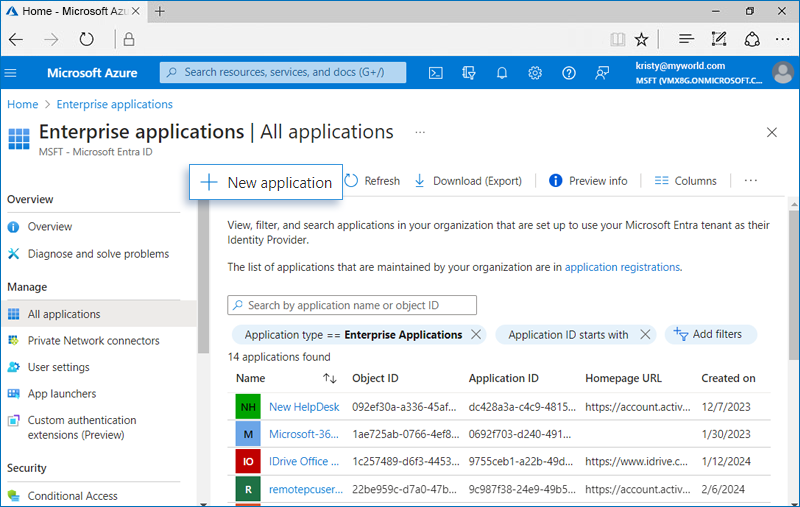The image size is (800, 507).
Task: Open the Columns chooser
Action: (x=685, y=181)
